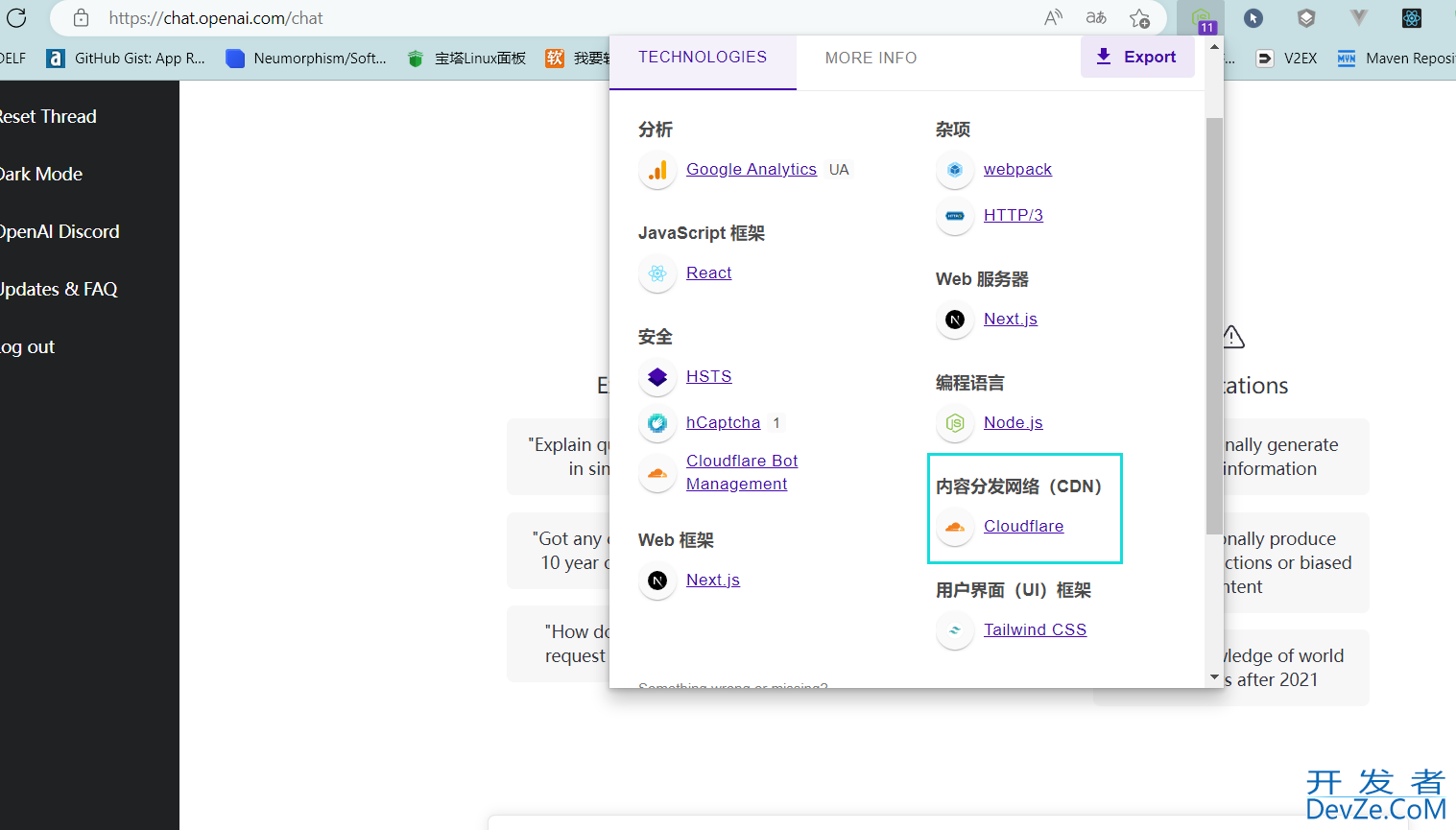The width and height of the screenshot is (1456, 830).
Task: Open the Cloudflare link under CDN
Action: (x=1023, y=526)
